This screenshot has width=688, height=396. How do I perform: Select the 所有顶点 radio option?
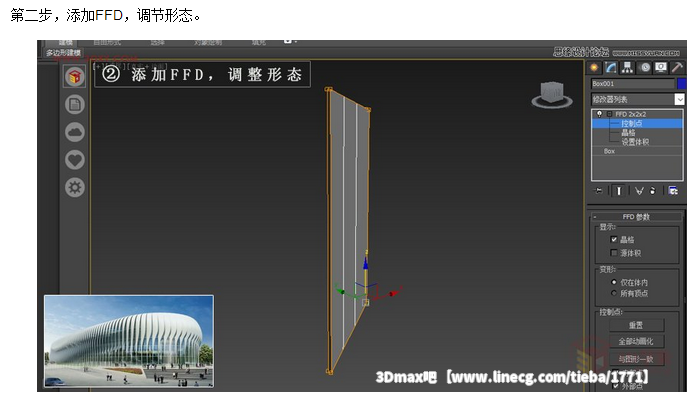coord(614,293)
